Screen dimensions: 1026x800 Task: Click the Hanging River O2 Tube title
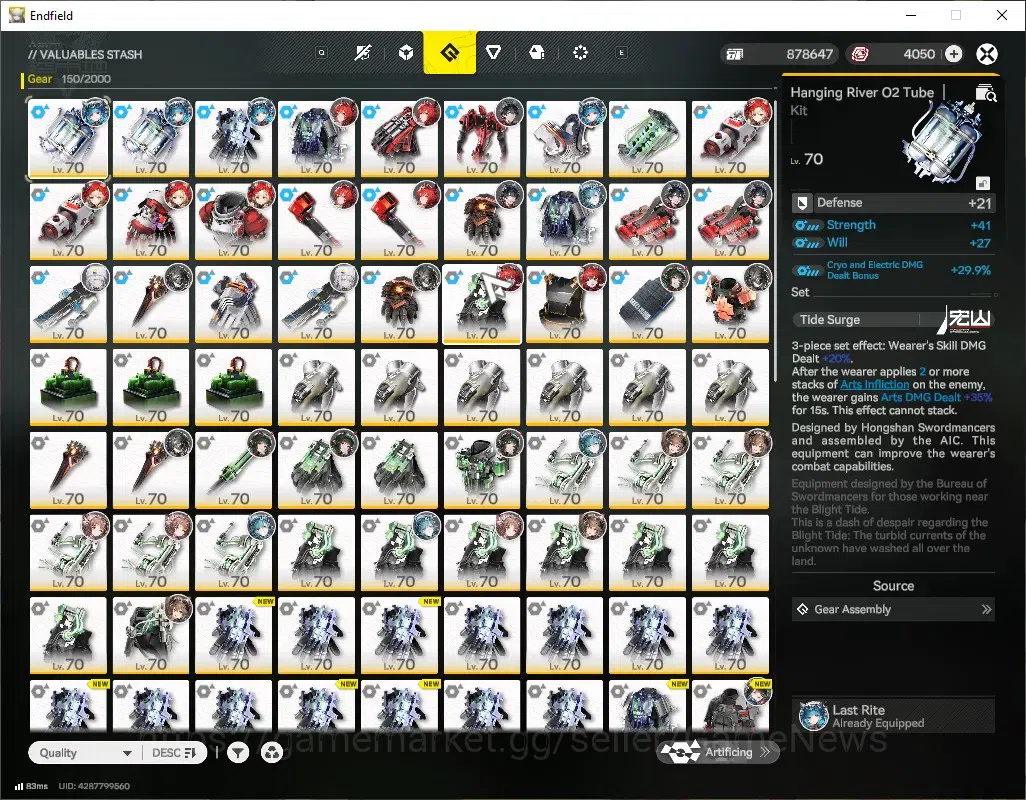[862, 92]
